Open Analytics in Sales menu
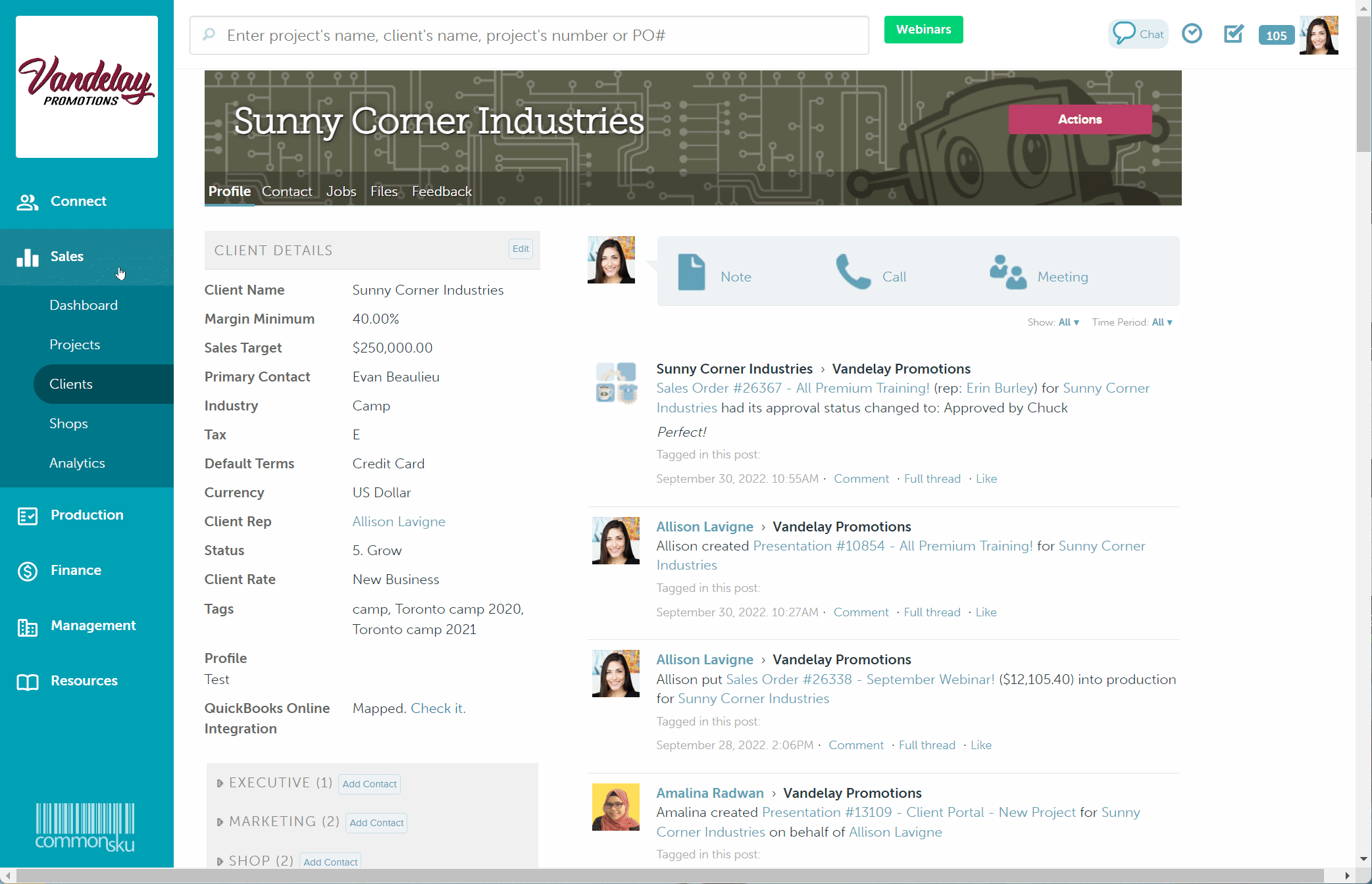This screenshot has width=1372, height=884. coord(77,463)
